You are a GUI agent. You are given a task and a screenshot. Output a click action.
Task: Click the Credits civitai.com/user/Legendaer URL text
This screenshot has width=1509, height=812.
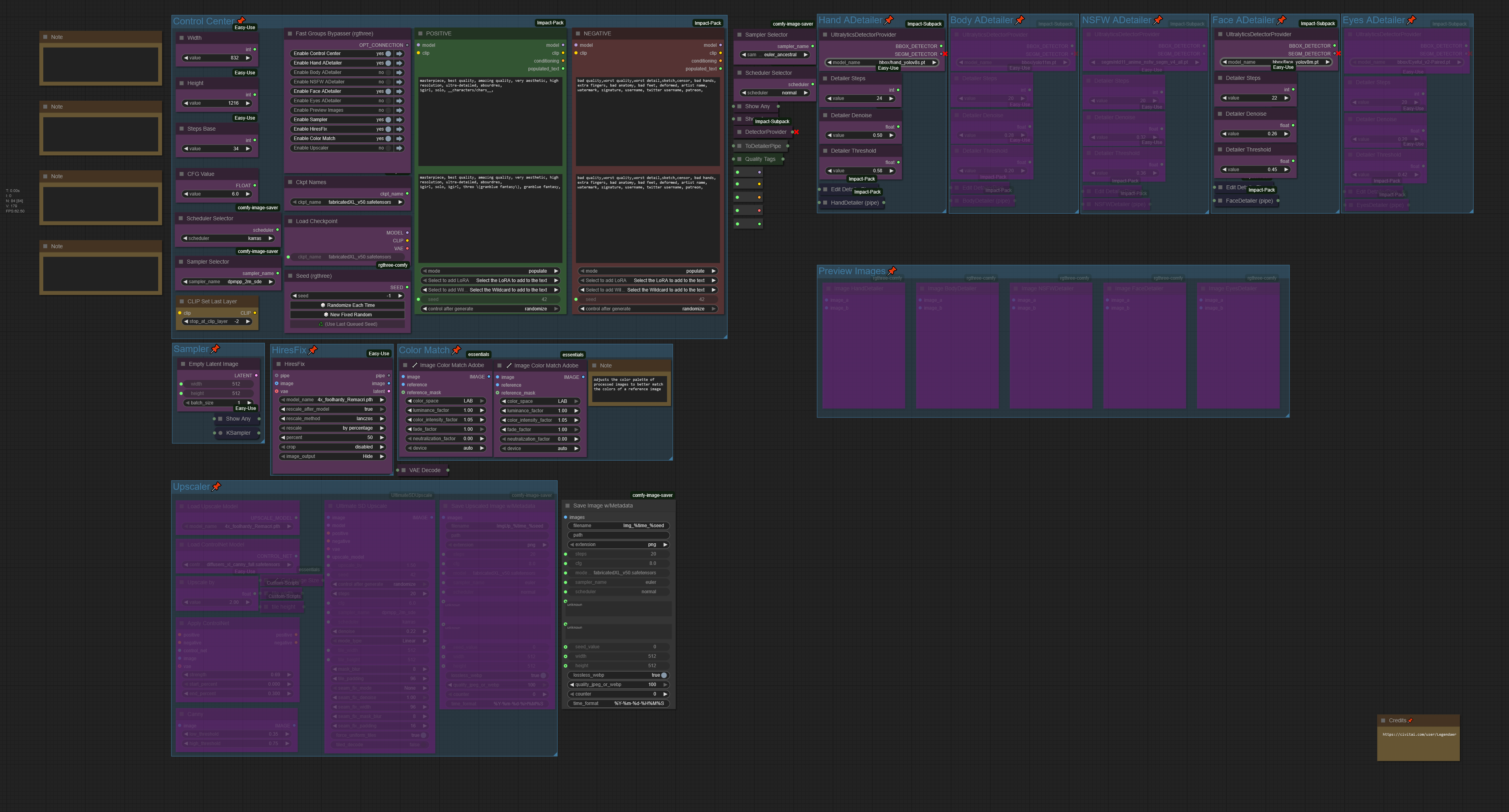[x=1419, y=734]
